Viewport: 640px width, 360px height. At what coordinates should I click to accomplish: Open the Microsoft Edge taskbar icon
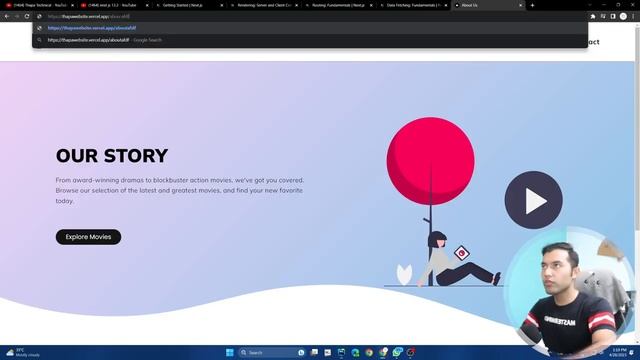click(356, 352)
